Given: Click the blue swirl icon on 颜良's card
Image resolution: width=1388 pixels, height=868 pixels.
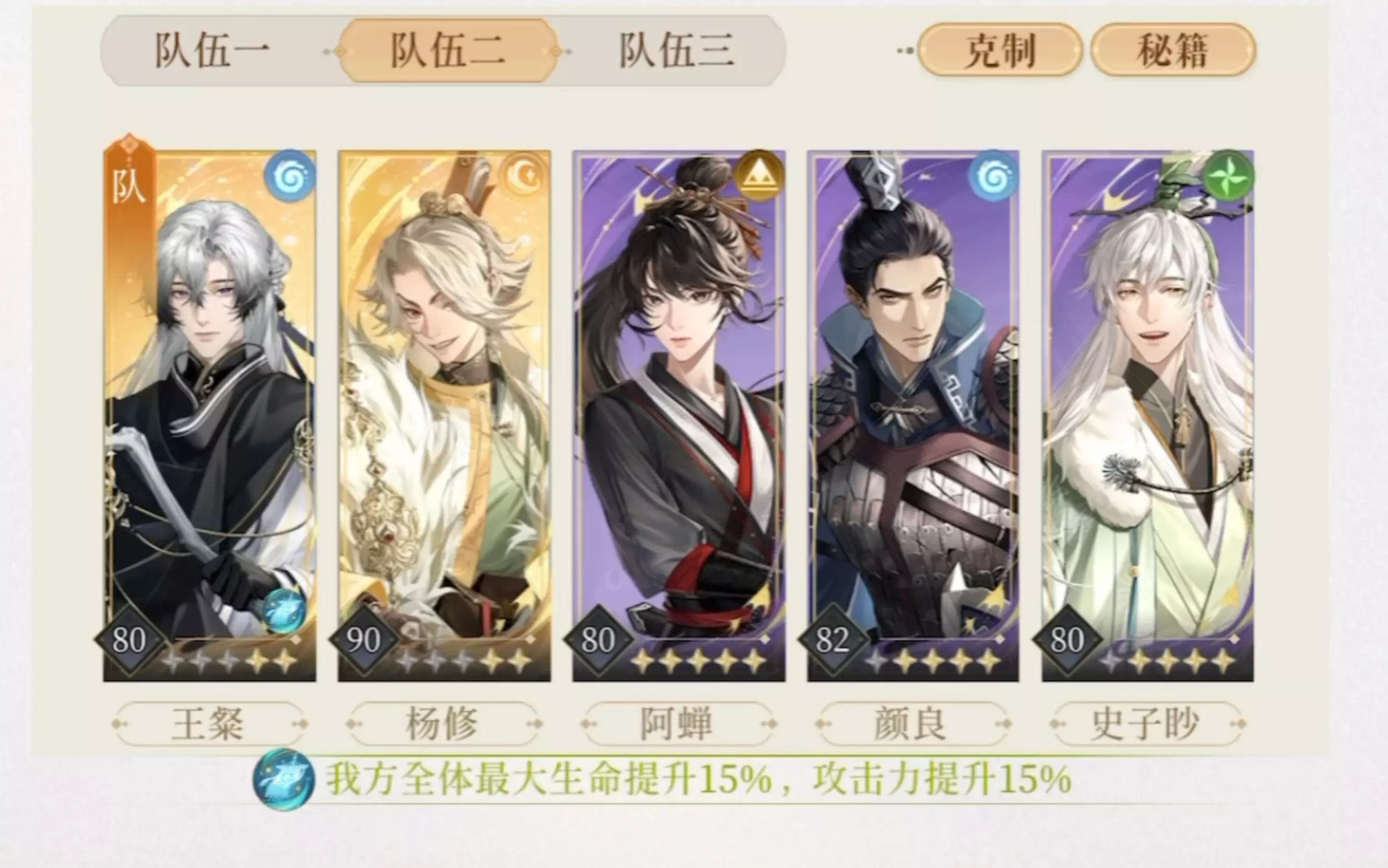Looking at the screenshot, I should (993, 176).
